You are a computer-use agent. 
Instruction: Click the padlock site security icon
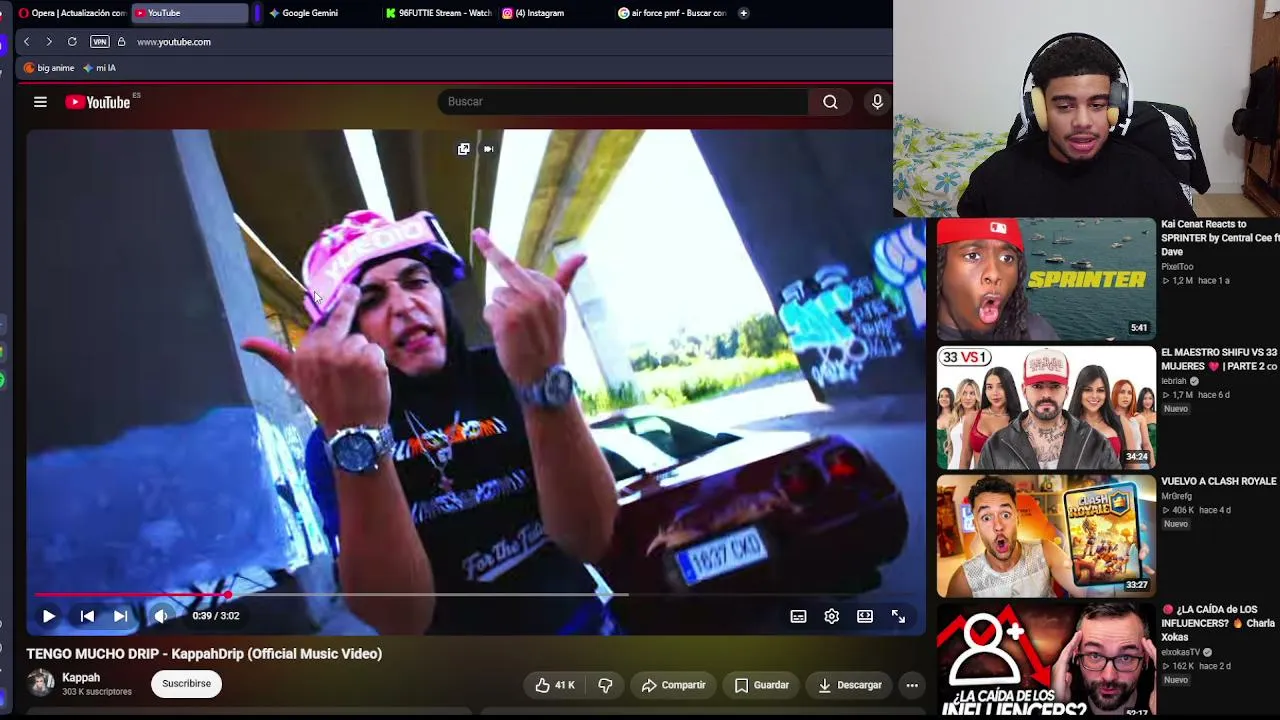[x=121, y=42]
